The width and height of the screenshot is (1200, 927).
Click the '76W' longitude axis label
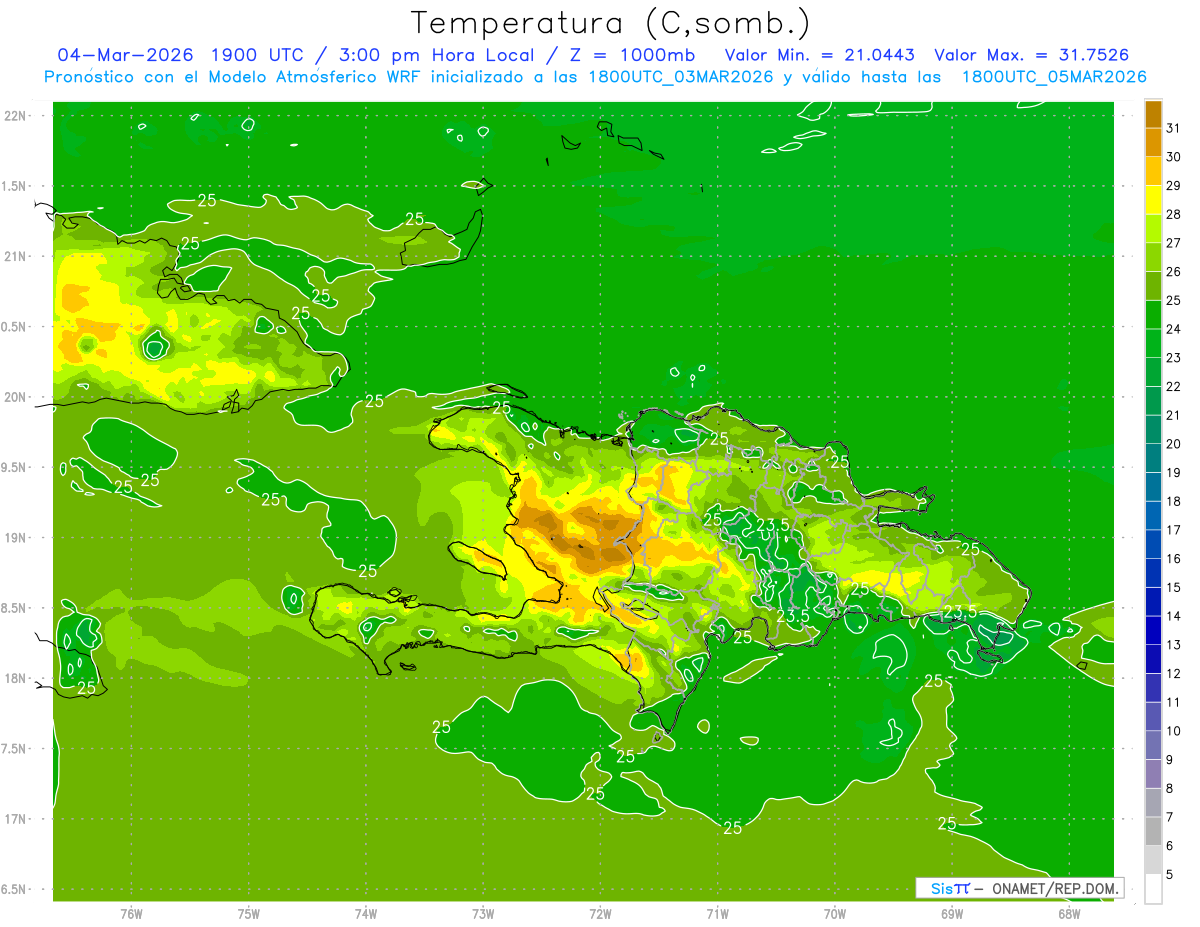pos(131,913)
